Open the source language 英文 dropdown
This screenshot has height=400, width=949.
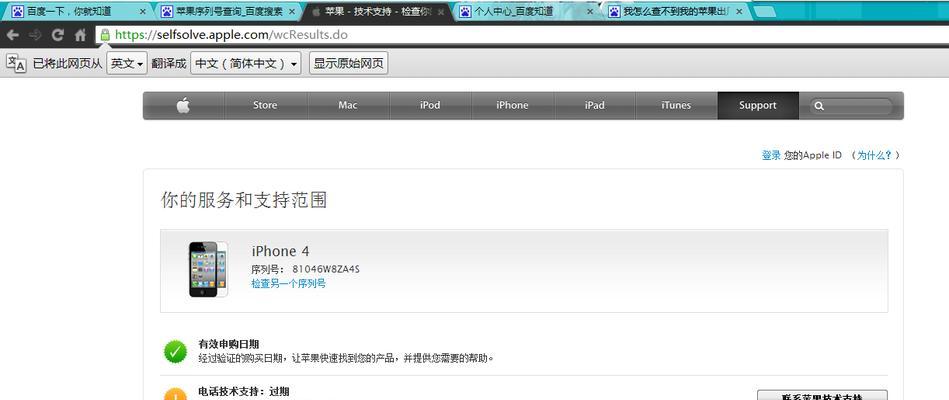pyautogui.click(x=127, y=63)
